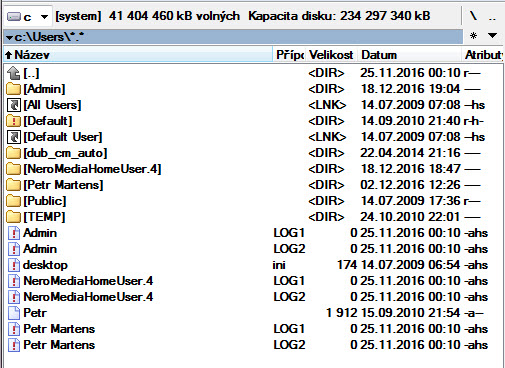Sort by Přípona column header
The width and height of the screenshot is (505, 368).
pyautogui.click(x=289, y=55)
